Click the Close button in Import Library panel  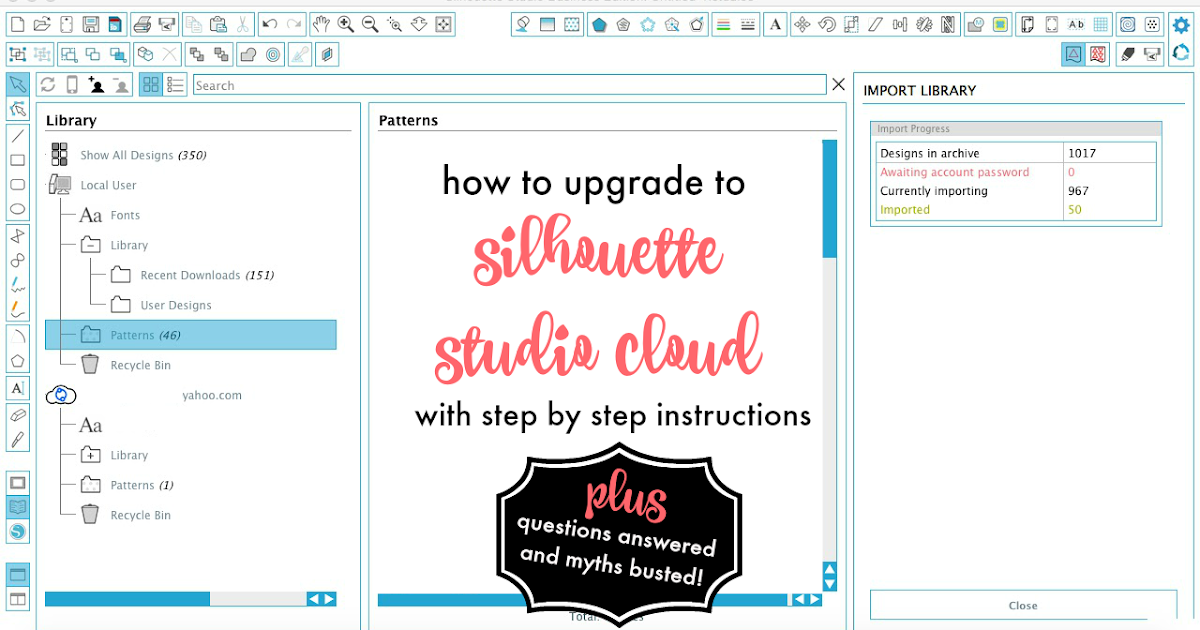(x=1022, y=604)
